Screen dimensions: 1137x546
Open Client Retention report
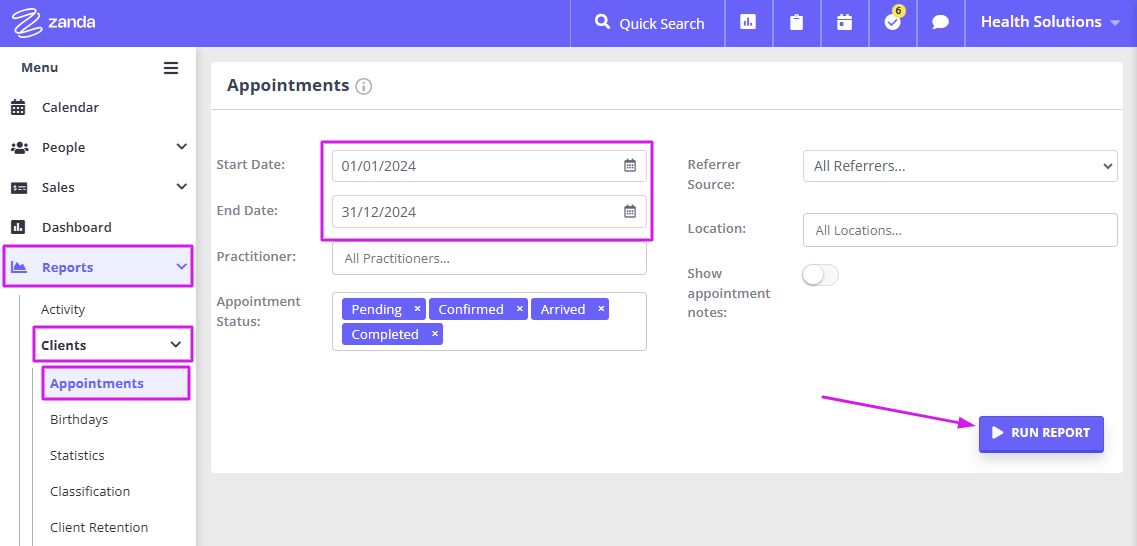(99, 527)
